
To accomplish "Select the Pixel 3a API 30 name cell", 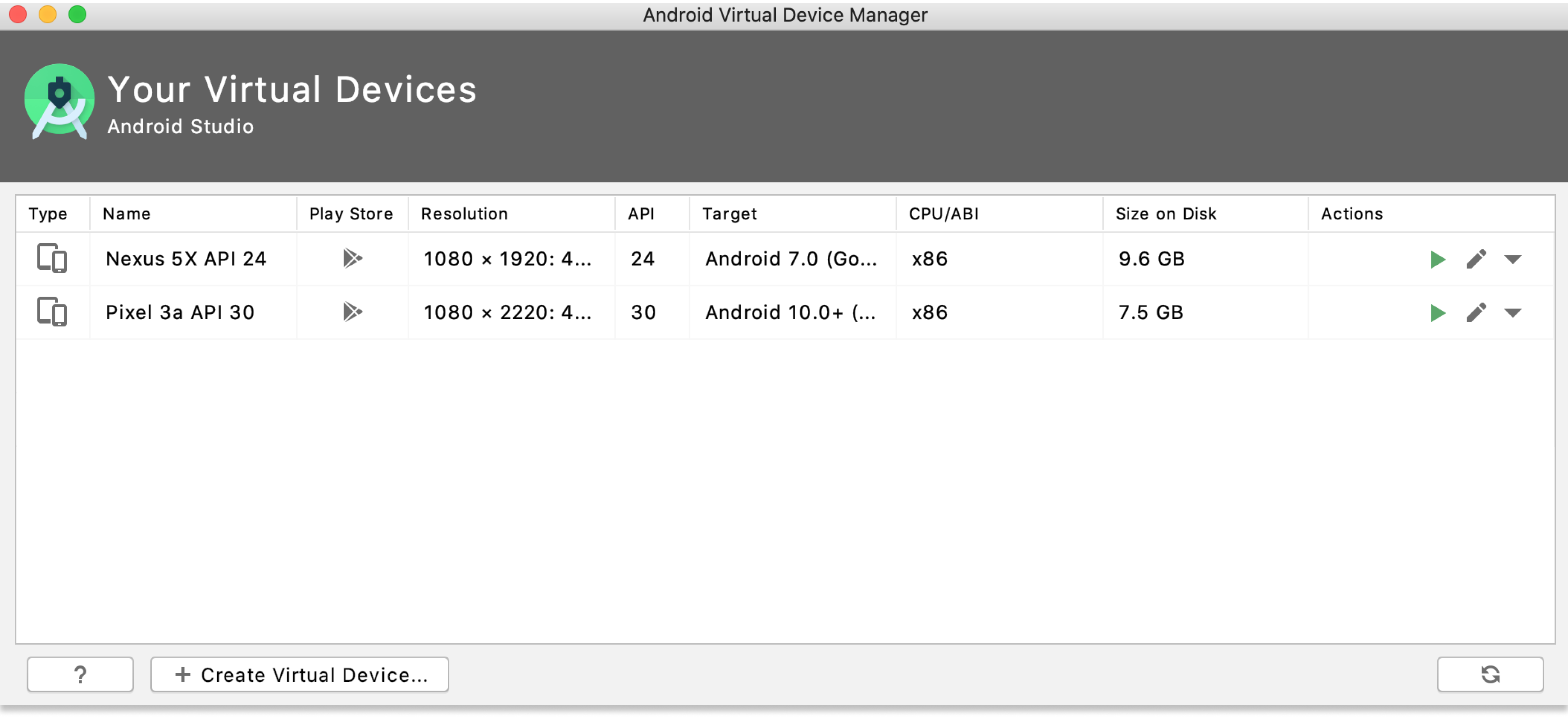I will click(x=193, y=312).
